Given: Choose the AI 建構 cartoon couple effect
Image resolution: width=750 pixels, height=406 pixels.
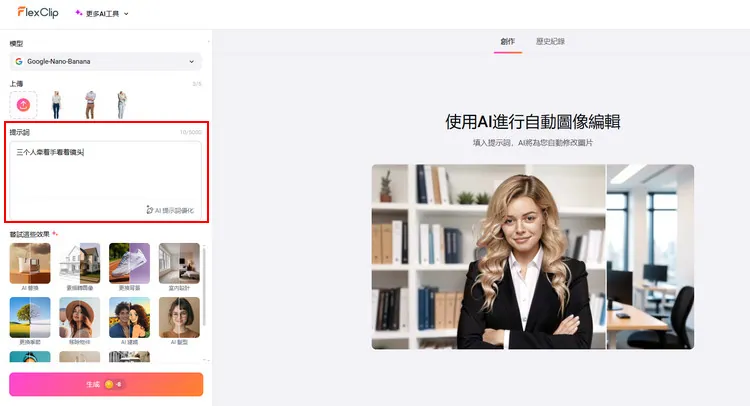Looking at the screenshot, I should [x=129, y=319].
